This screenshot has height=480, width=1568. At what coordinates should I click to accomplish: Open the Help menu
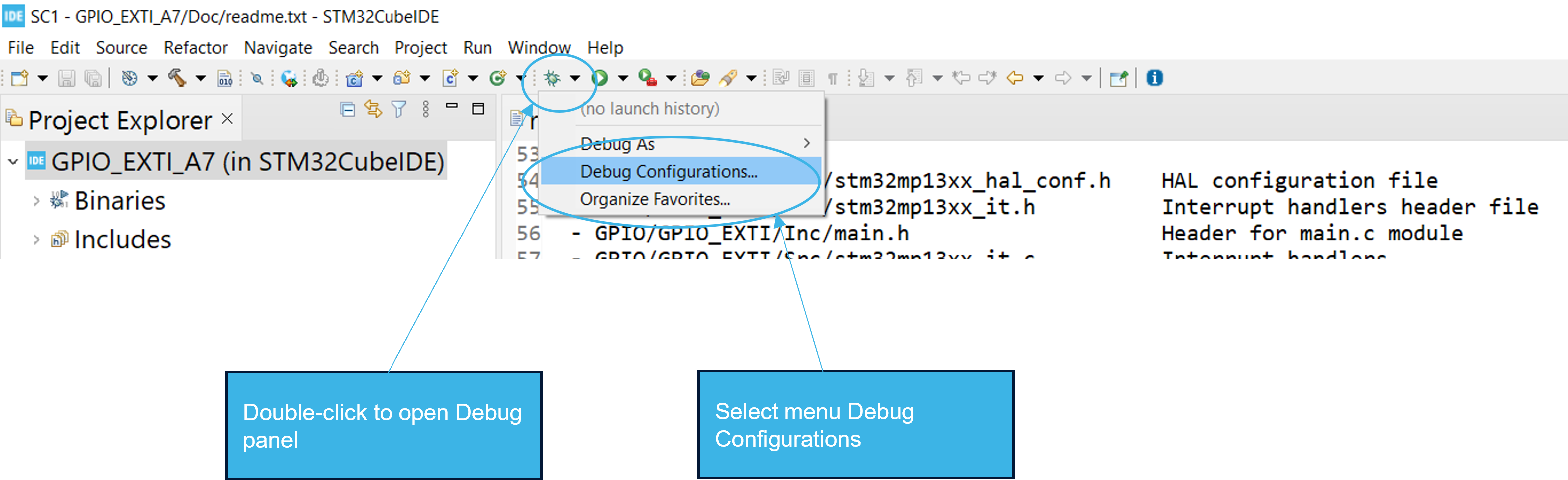pyautogui.click(x=605, y=47)
